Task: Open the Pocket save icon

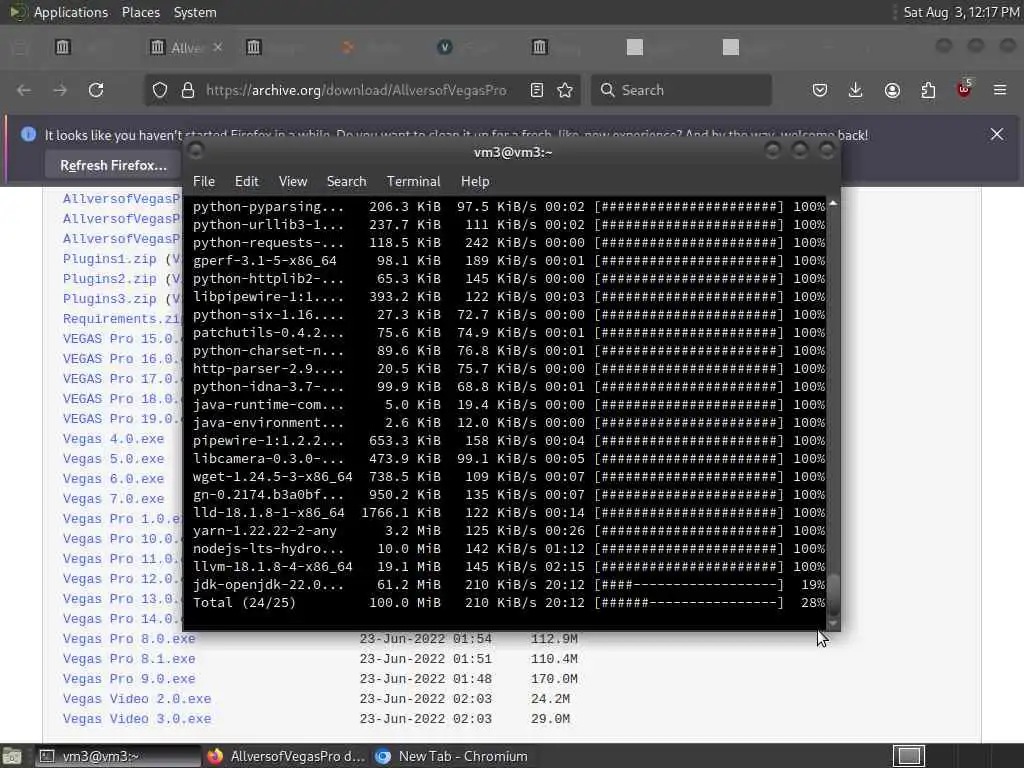Action: pos(820,90)
